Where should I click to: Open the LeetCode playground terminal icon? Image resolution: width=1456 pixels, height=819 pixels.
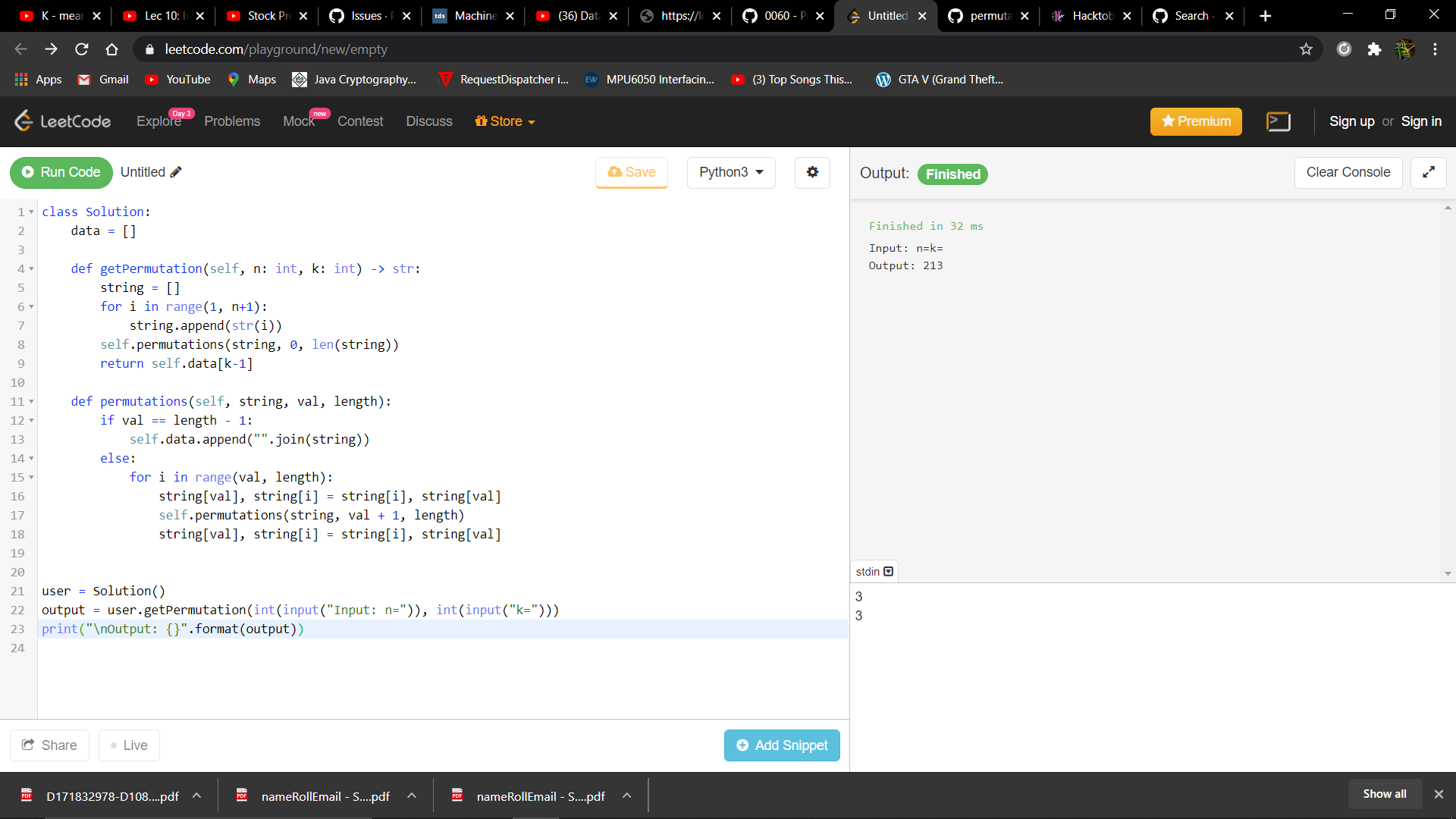[1278, 121]
